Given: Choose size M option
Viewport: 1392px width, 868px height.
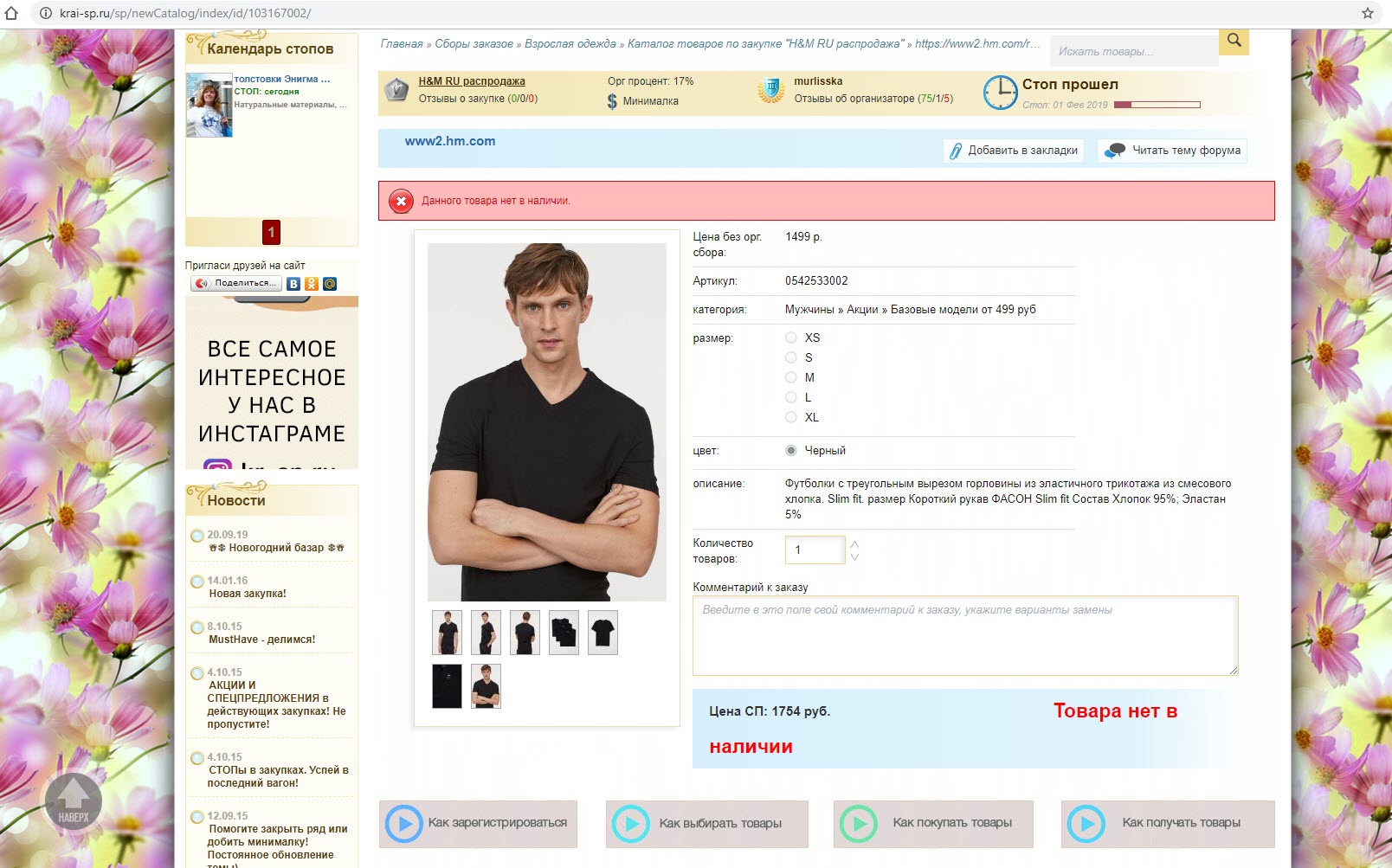Looking at the screenshot, I should click(791, 377).
